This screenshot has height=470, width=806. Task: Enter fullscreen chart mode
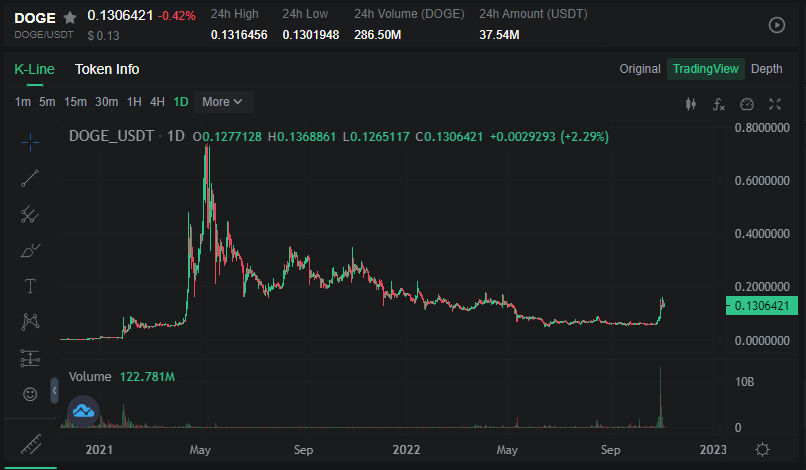(775, 104)
